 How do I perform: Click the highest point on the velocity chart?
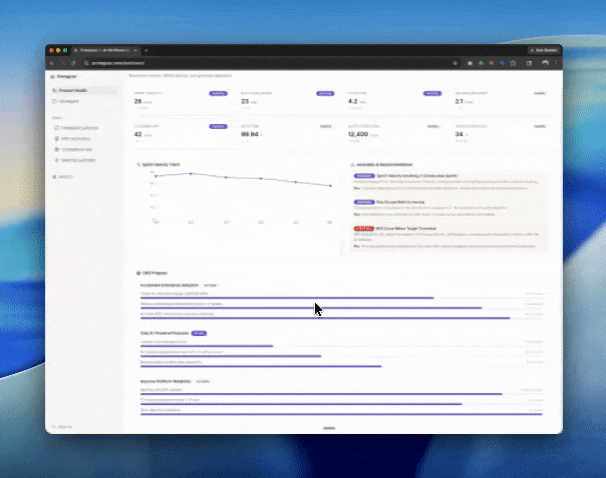pyautogui.click(x=191, y=174)
